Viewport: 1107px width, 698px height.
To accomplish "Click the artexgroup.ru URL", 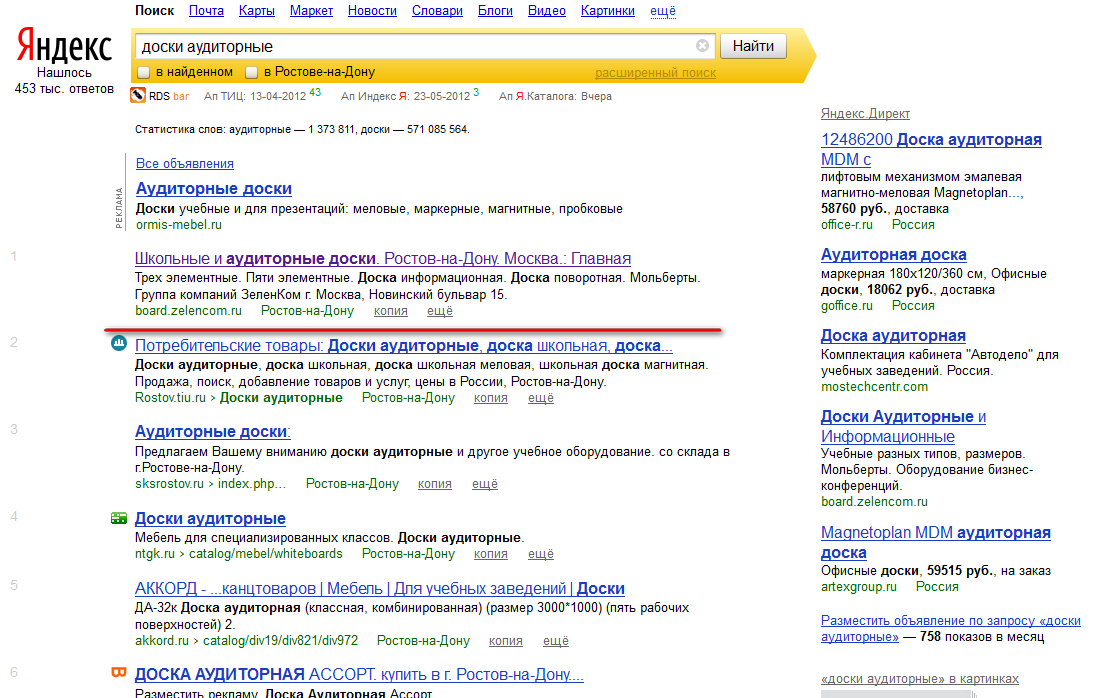I will tap(858, 587).
